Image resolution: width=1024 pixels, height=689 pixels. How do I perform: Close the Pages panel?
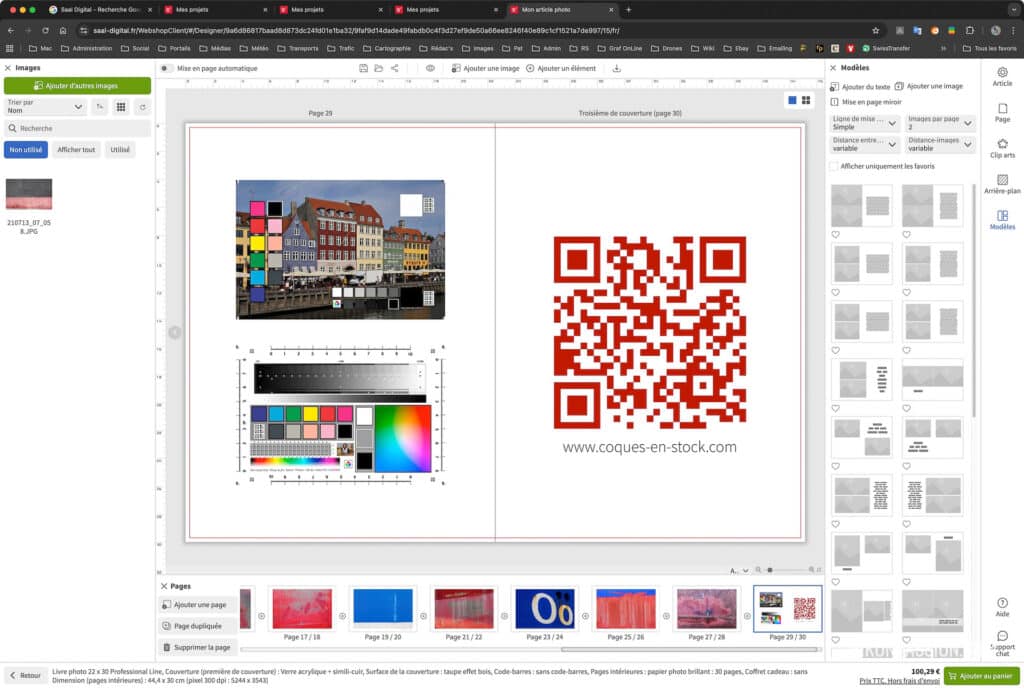[x=164, y=586]
